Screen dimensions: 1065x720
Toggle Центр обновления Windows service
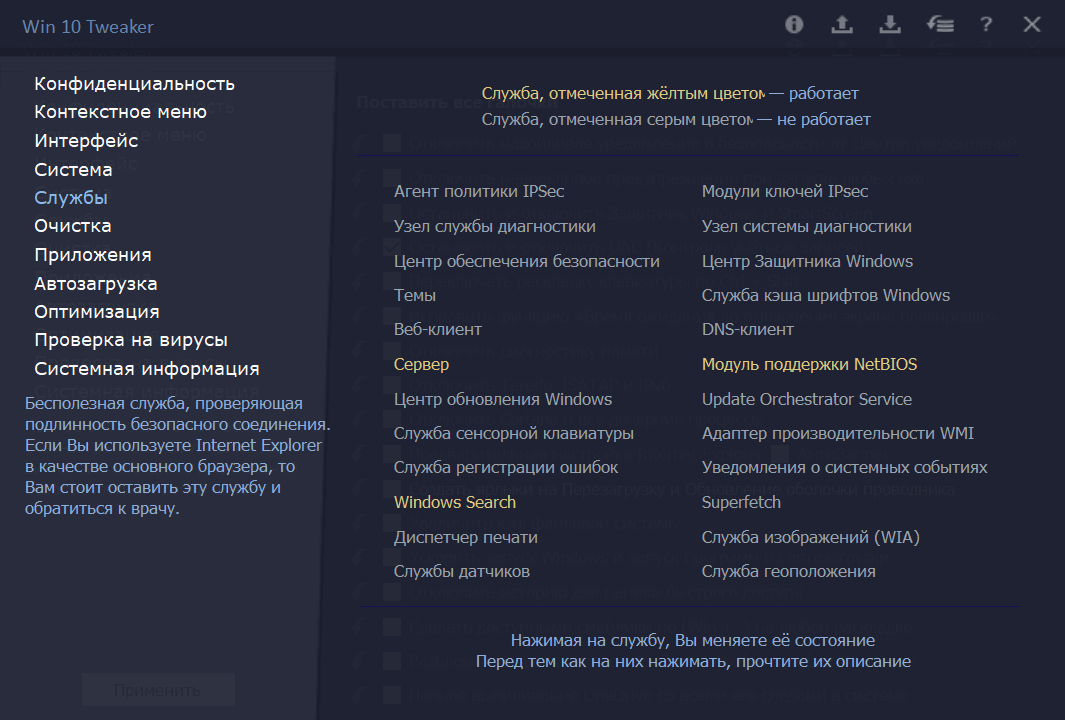pyautogui.click(x=503, y=399)
